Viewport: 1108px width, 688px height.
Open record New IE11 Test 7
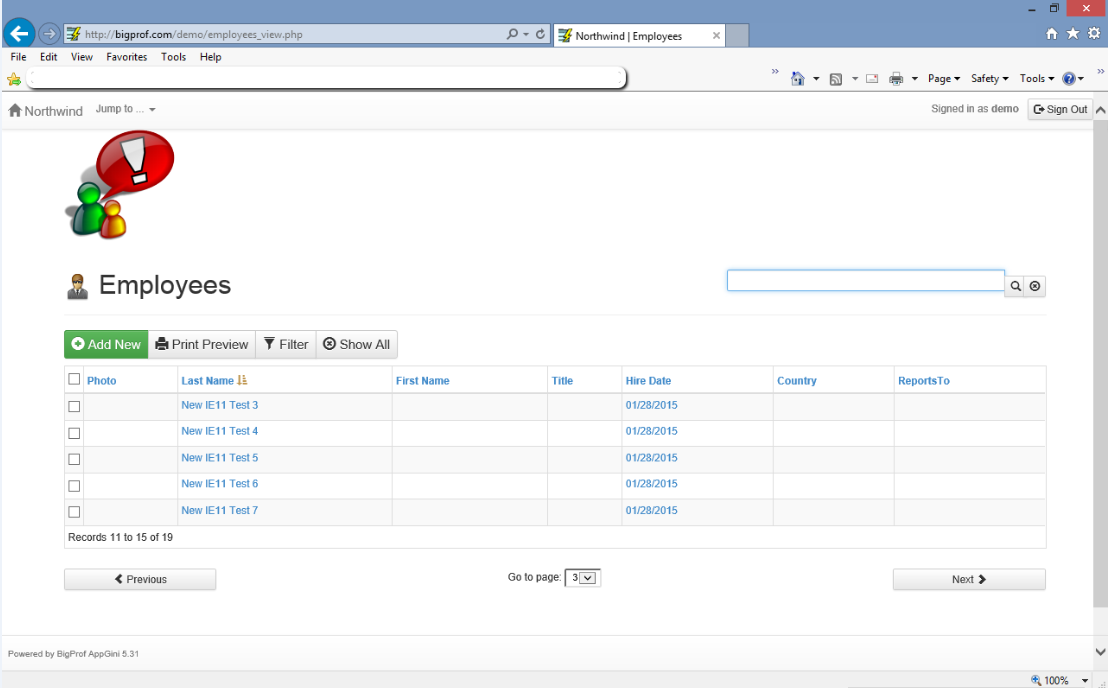220,510
